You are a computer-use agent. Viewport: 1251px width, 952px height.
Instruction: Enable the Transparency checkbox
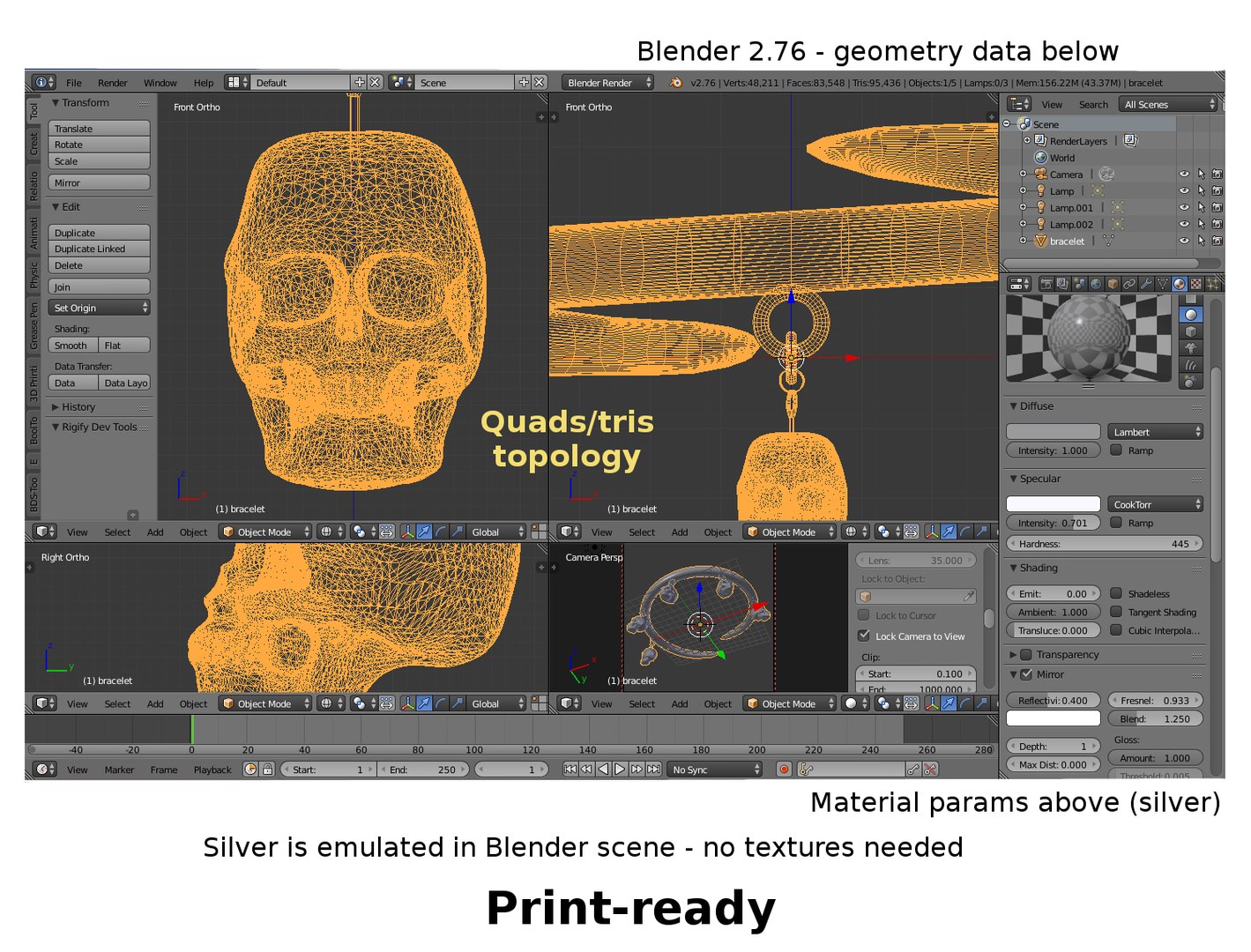(x=1026, y=655)
